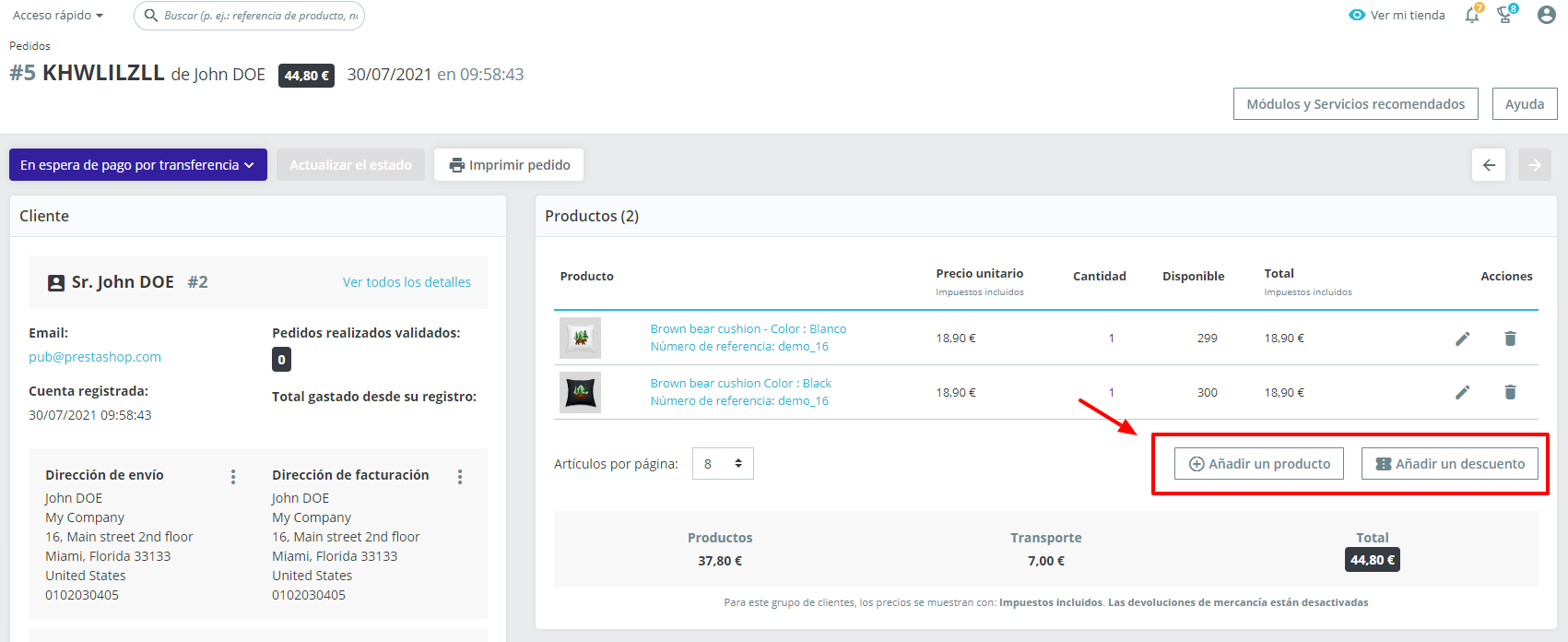1568x642 pixels.
Task: Open Módulos y Servicios recomendados
Action: click(x=1356, y=104)
